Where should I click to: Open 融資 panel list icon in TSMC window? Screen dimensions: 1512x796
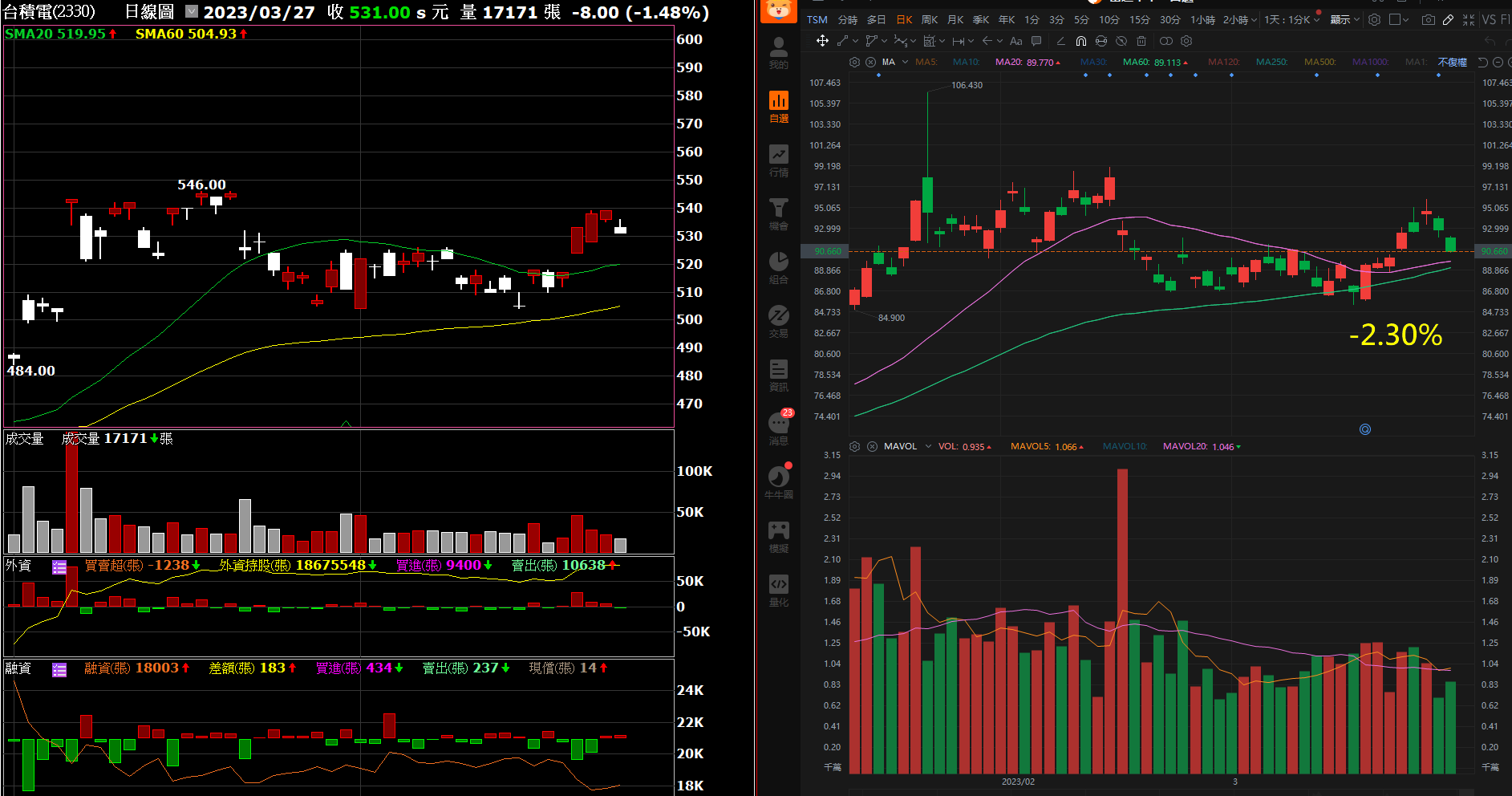(x=59, y=669)
